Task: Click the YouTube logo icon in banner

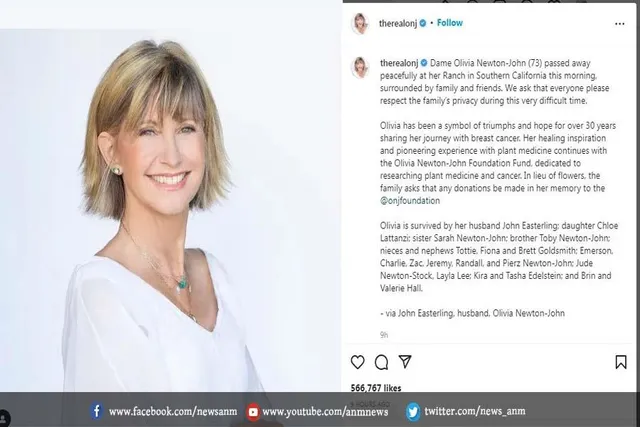Action: click(x=253, y=412)
